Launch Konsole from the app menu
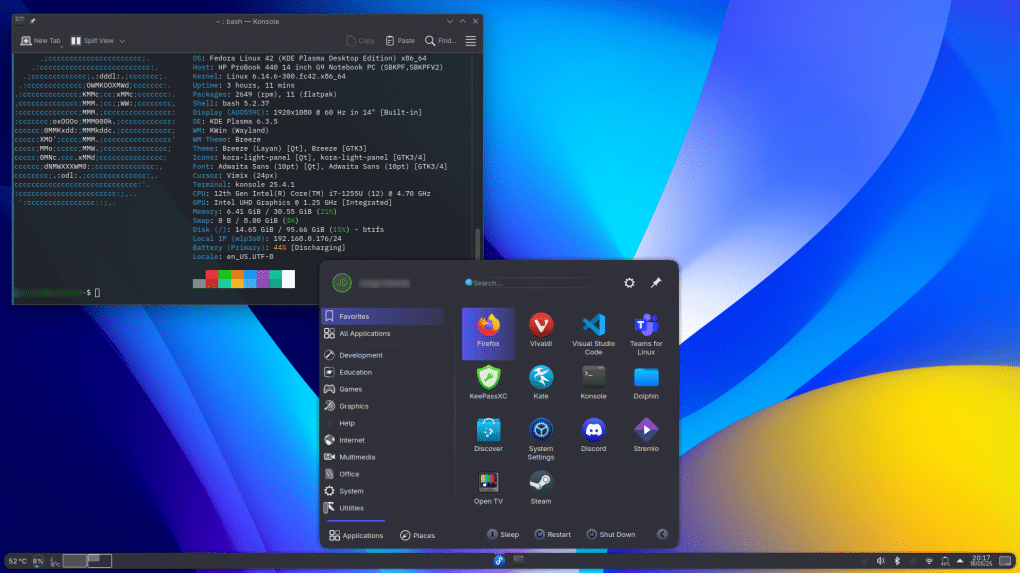The image size is (1020, 573). point(593,382)
